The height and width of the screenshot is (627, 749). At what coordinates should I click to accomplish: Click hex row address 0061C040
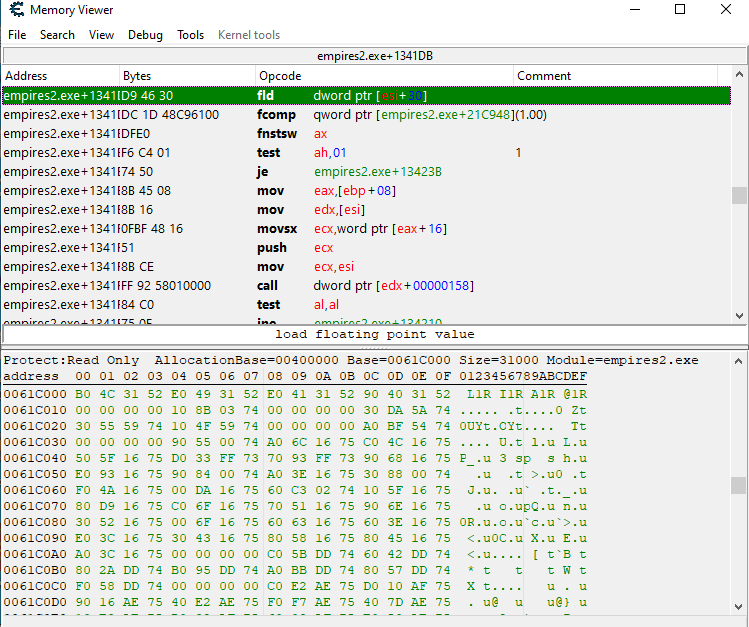coord(35,458)
